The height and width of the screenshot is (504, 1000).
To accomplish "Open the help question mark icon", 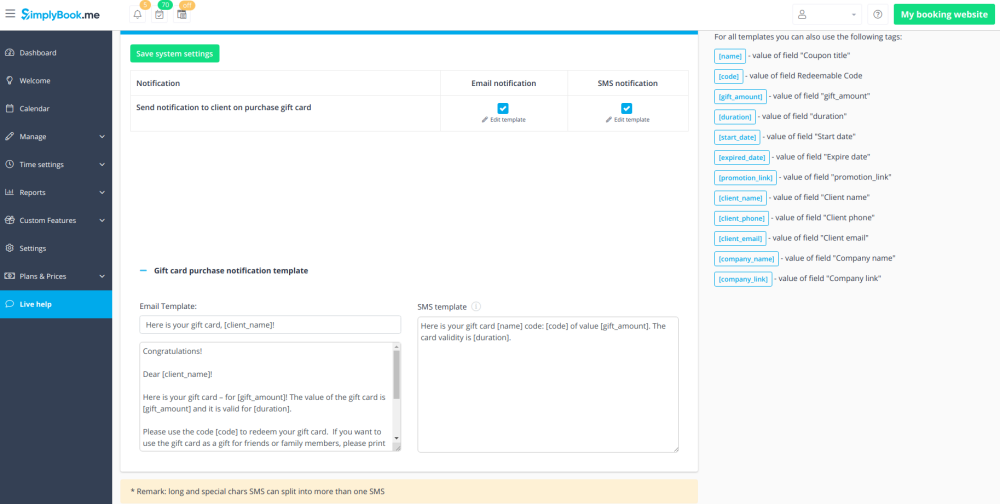I will [x=877, y=15].
